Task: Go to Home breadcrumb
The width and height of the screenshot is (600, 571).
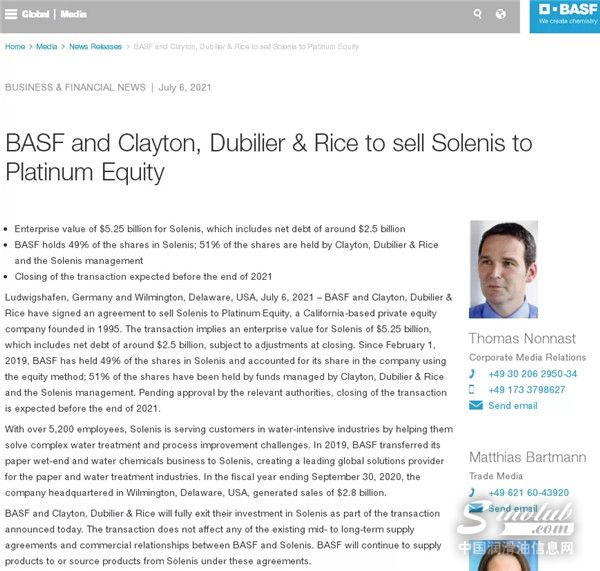Action: click(x=15, y=47)
